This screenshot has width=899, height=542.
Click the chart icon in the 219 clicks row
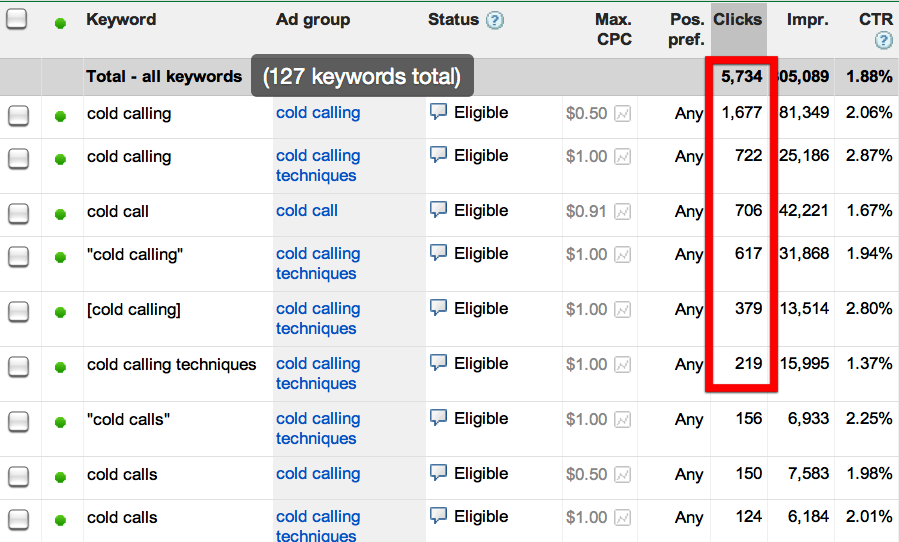(x=623, y=365)
